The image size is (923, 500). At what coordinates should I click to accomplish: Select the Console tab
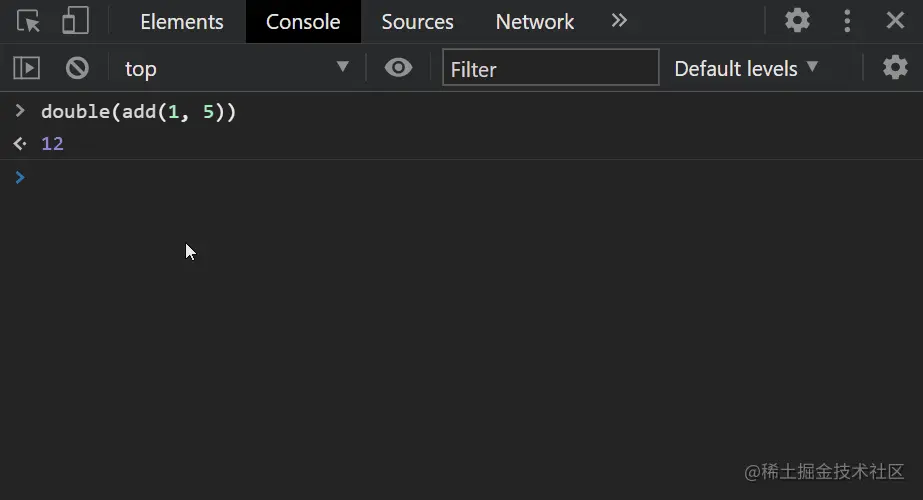(303, 22)
